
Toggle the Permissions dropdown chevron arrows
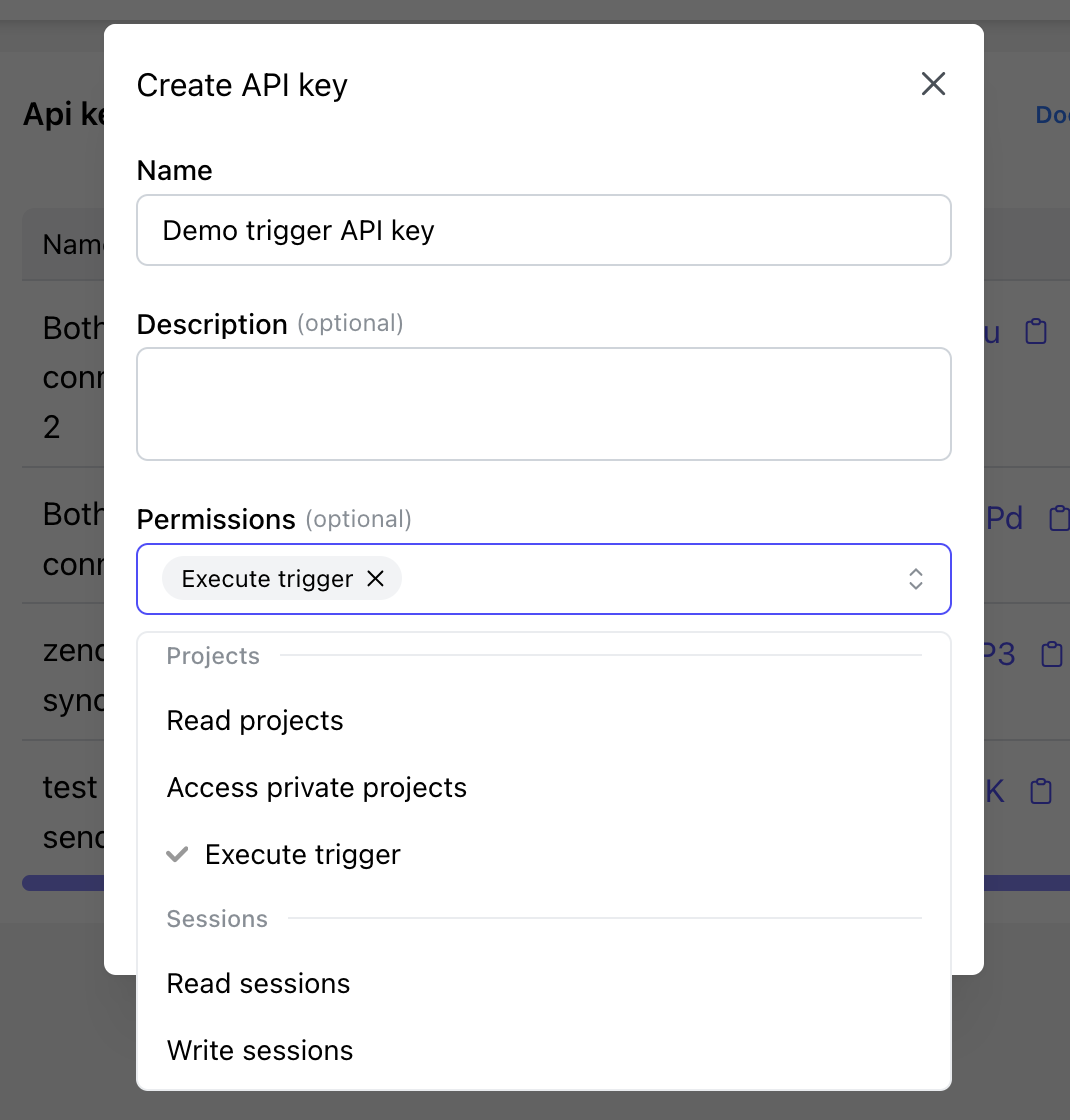[x=915, y=579]
